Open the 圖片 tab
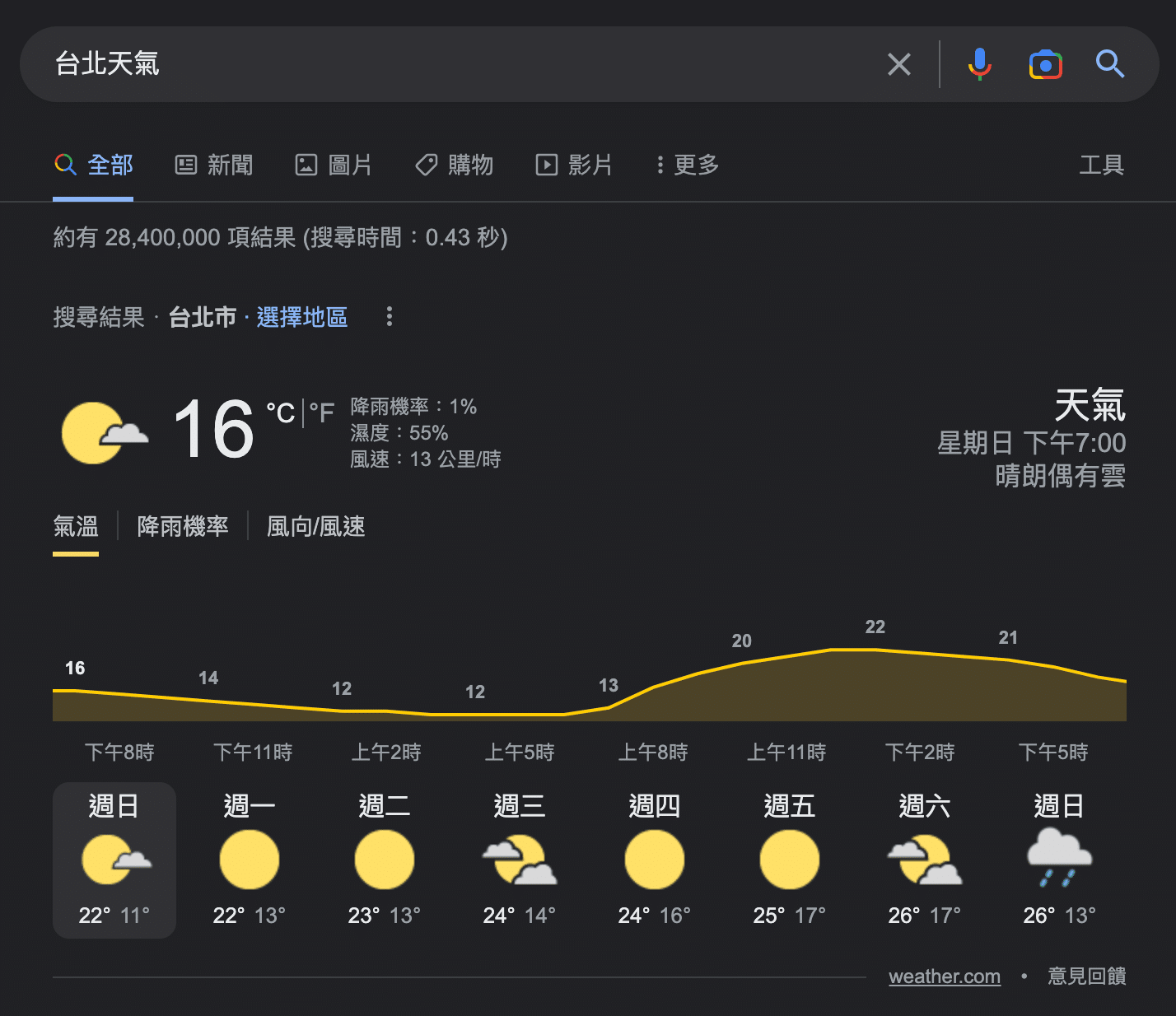Viewport: 1176px width, 1016px height. (334, 165)
